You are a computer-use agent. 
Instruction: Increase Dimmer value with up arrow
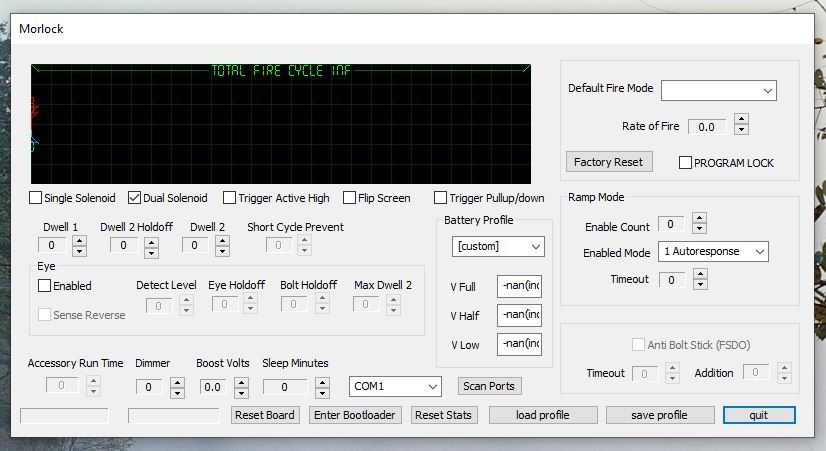[x=178, y=383]
